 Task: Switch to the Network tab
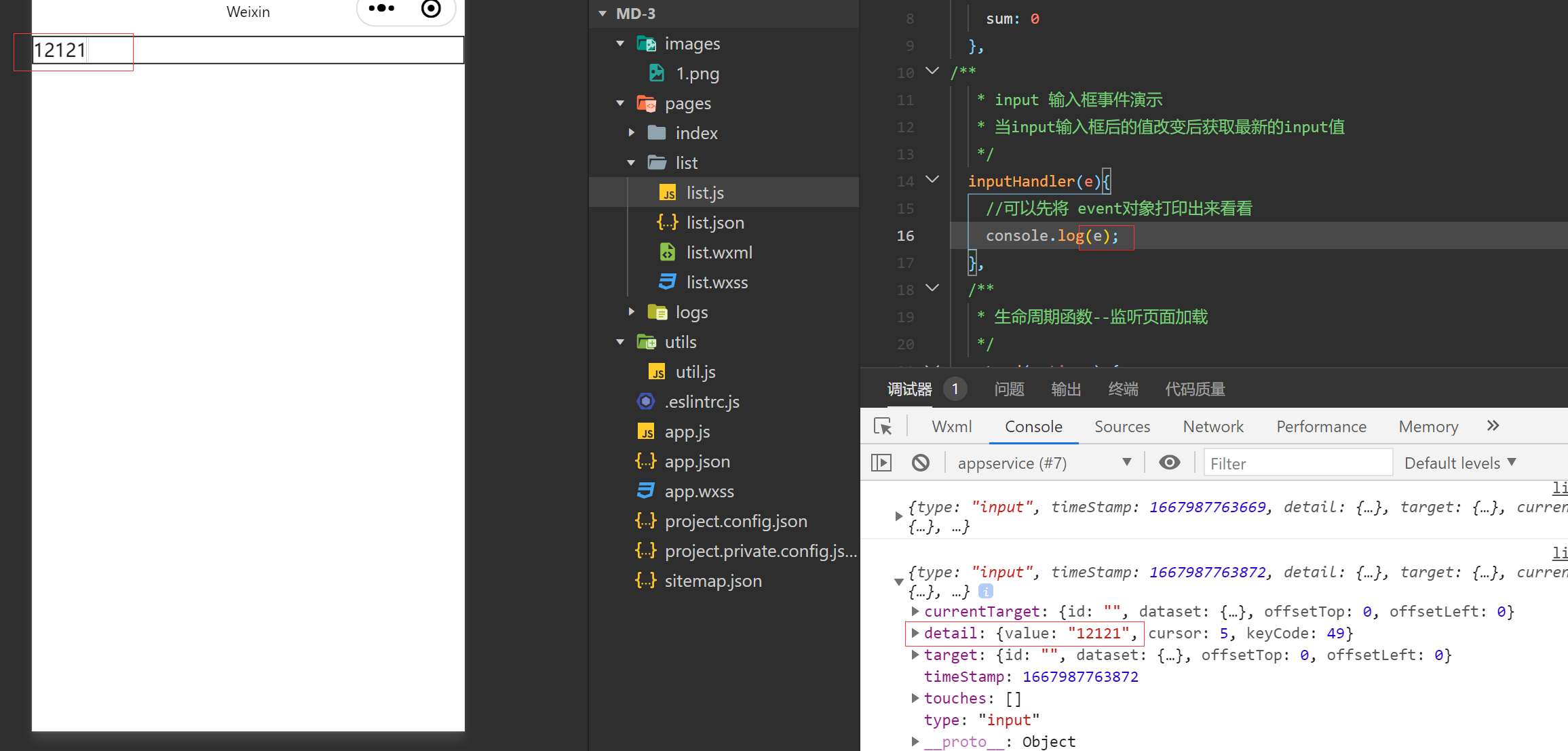pos(1213,426)
